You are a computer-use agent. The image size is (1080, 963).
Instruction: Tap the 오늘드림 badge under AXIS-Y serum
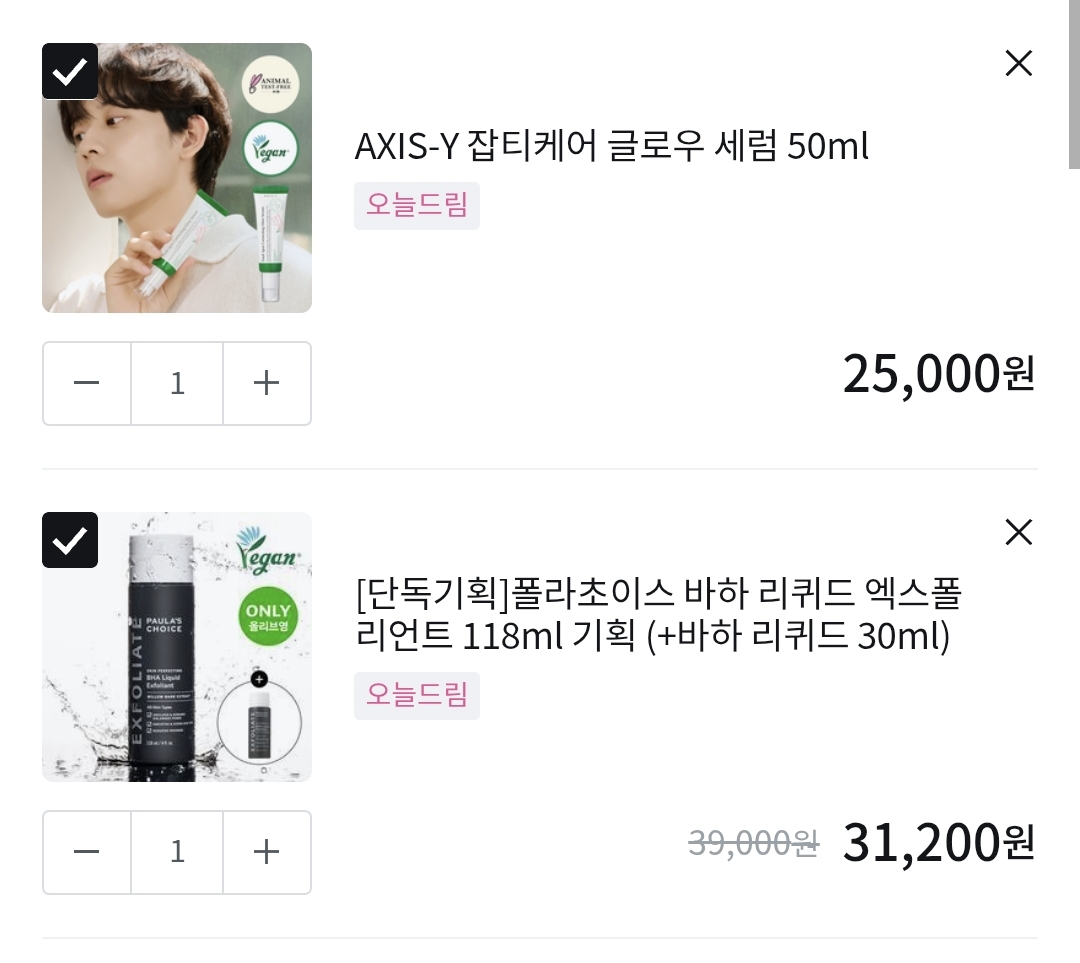(x=416, y=205)
